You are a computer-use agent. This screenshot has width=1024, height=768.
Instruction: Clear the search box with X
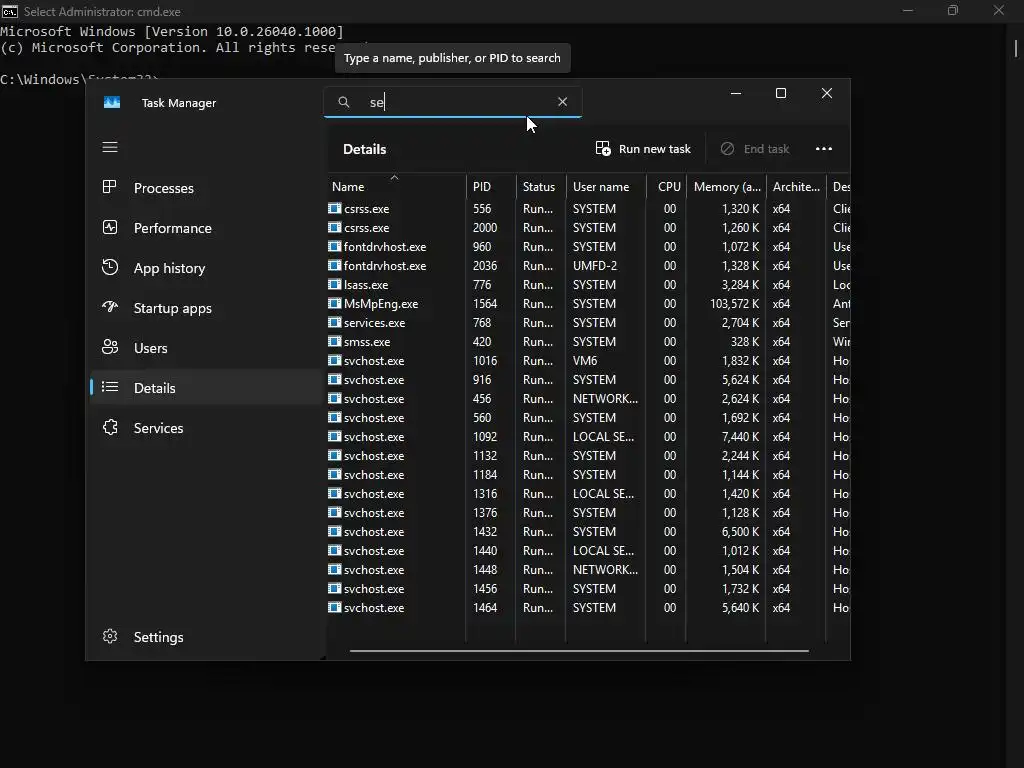(x=562, y=102)
